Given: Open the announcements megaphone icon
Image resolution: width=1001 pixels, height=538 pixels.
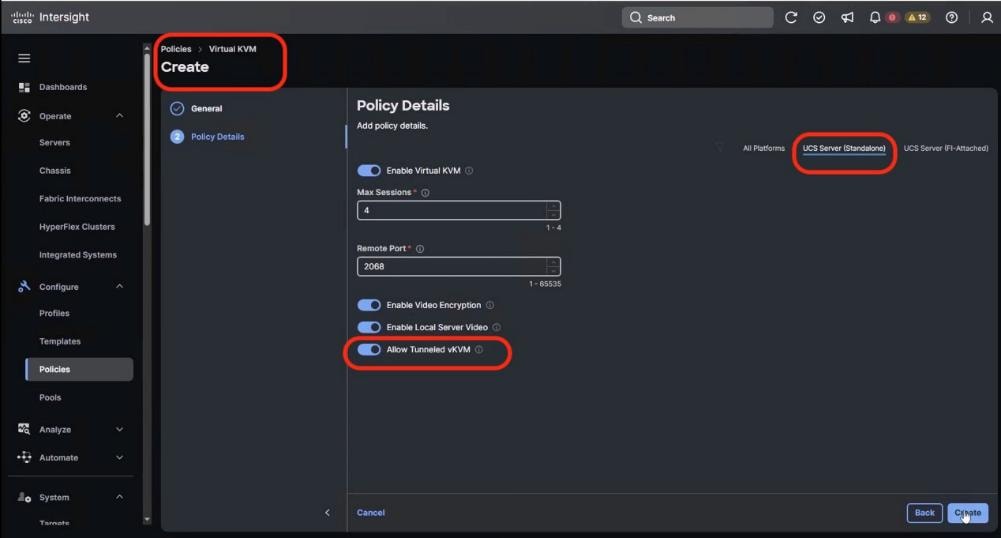Looking at the screenshot, I should click(847, 18).
